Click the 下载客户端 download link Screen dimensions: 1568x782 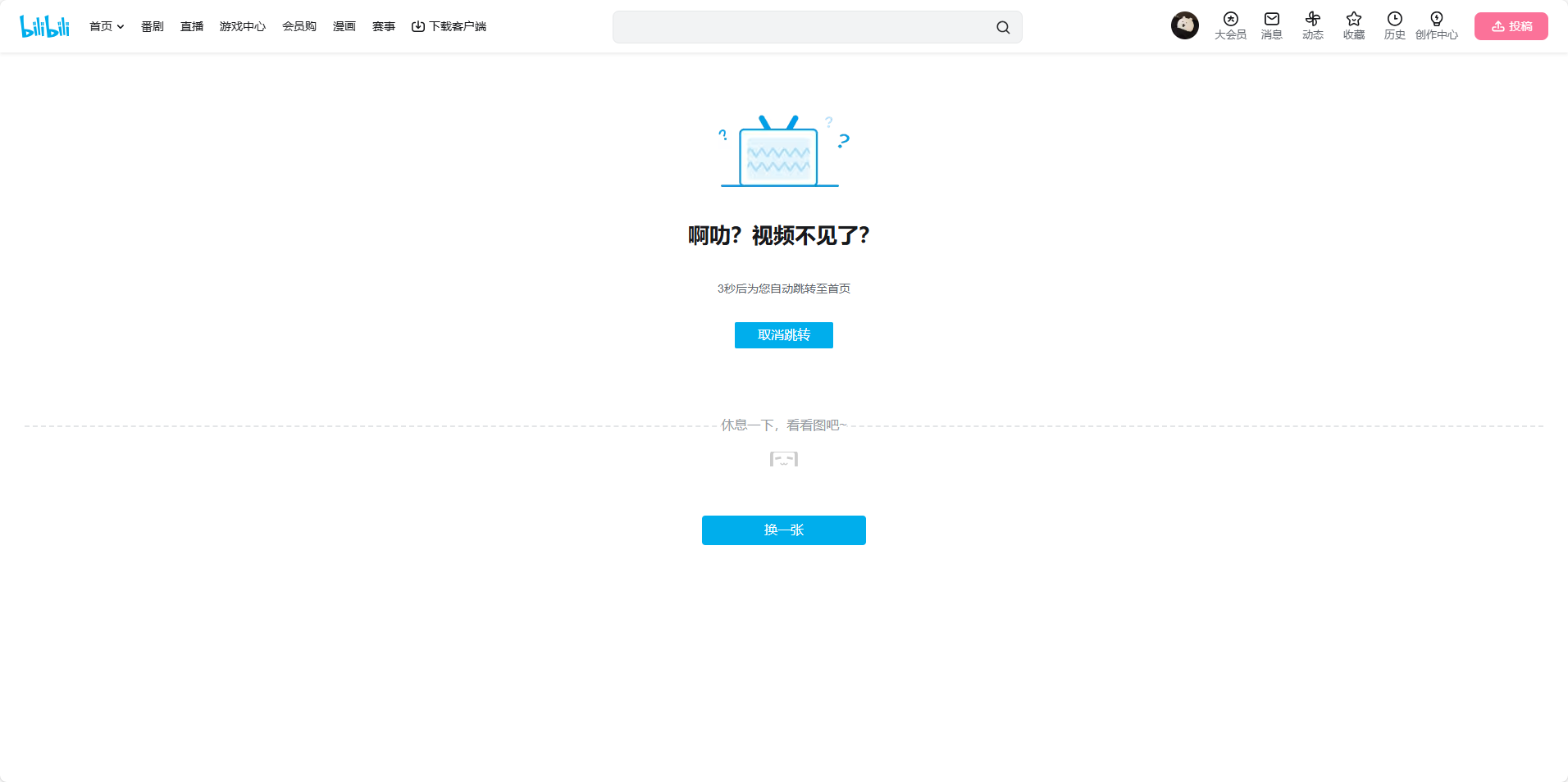[x=449, y=26]
